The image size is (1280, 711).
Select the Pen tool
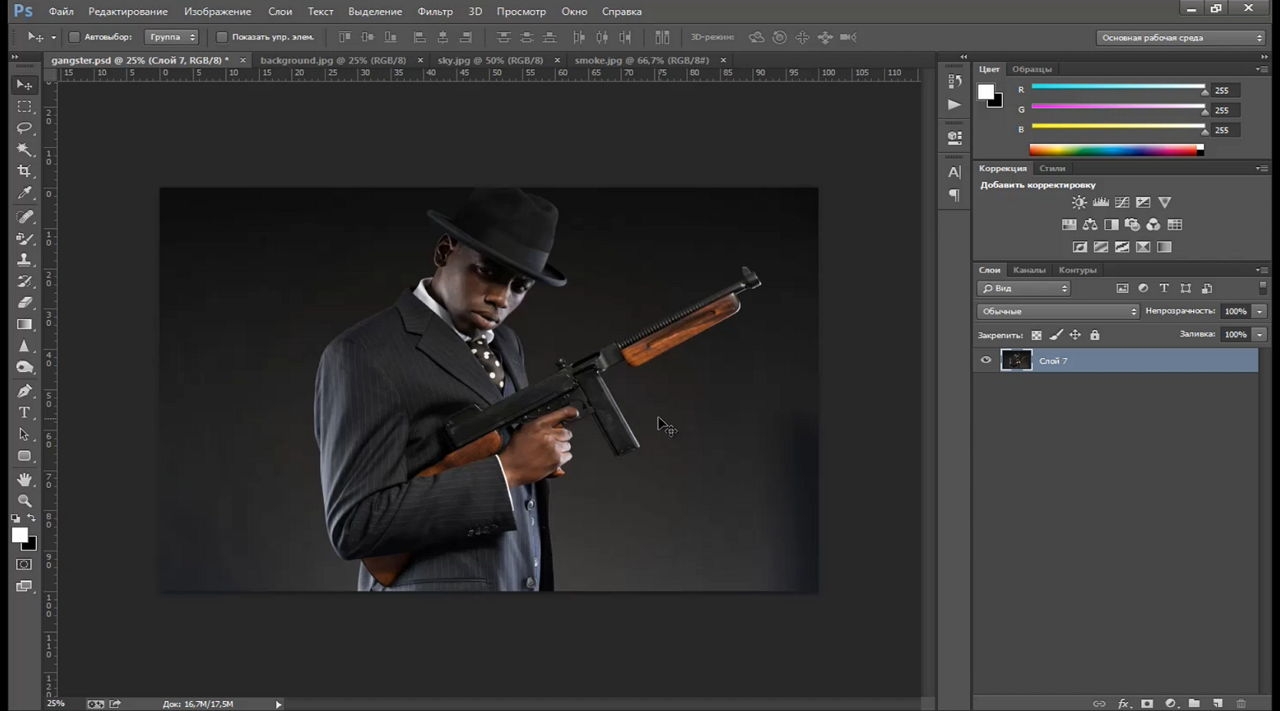(25, 391)
